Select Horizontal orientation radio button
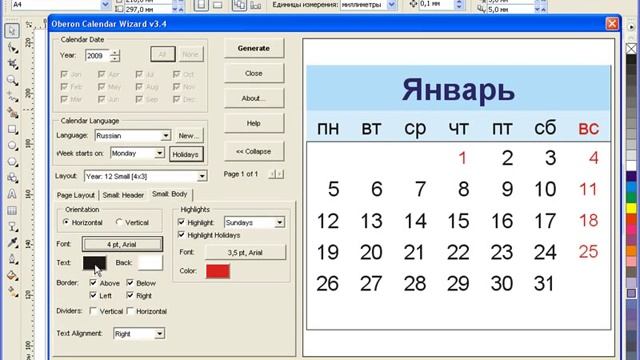Screen dimensions: 640x360 (x=66, y=222)
